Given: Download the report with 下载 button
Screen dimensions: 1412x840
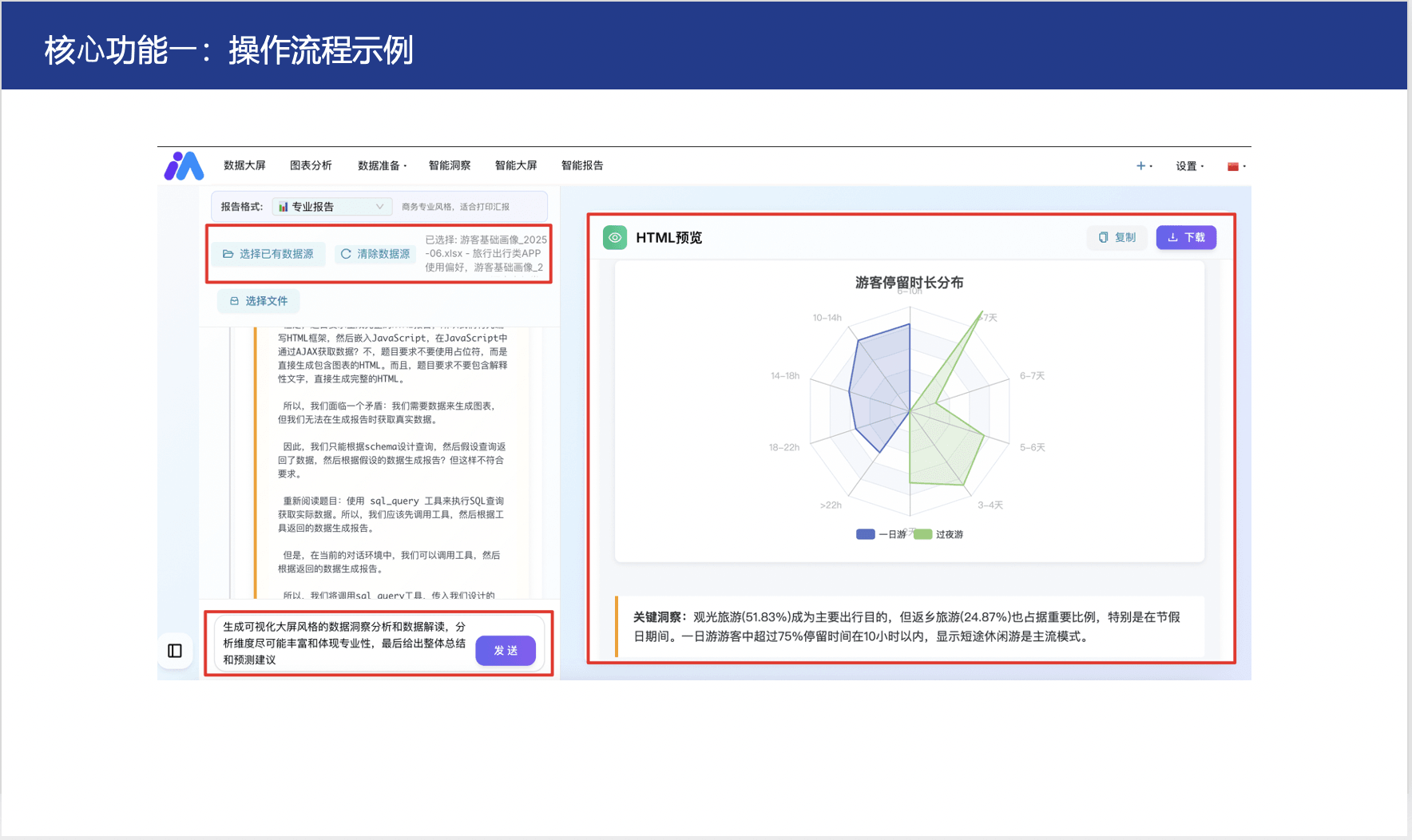Looking at the screenshot, I should click(1186, 238).
